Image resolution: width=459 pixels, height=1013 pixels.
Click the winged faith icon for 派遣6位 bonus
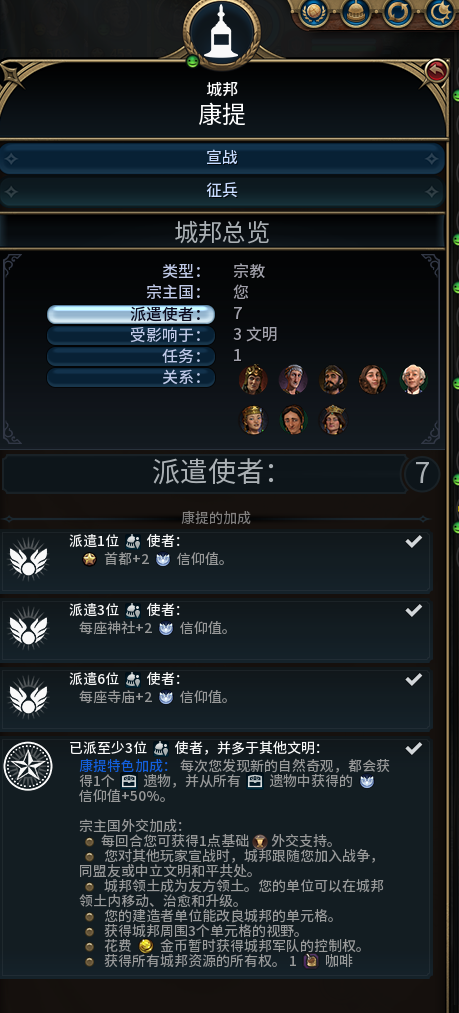(x=28, y=698)
